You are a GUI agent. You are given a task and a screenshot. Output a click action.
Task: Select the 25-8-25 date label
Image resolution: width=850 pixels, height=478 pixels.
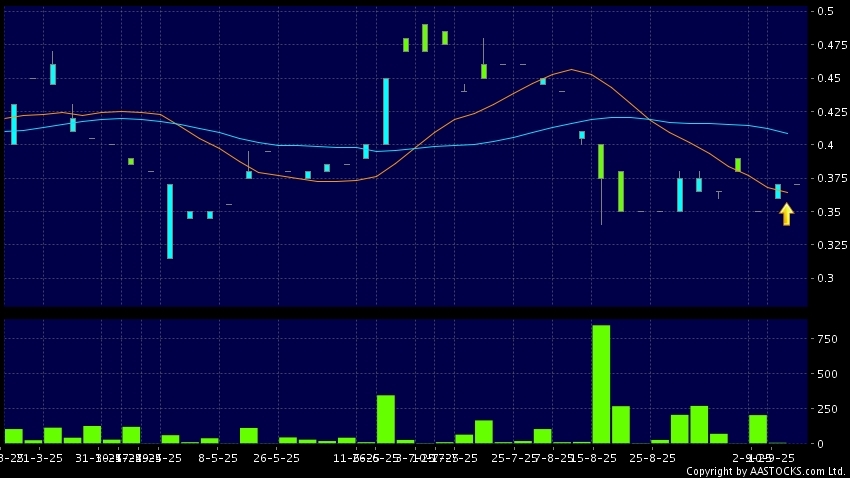pyautogui.click(x=652, y=458)
